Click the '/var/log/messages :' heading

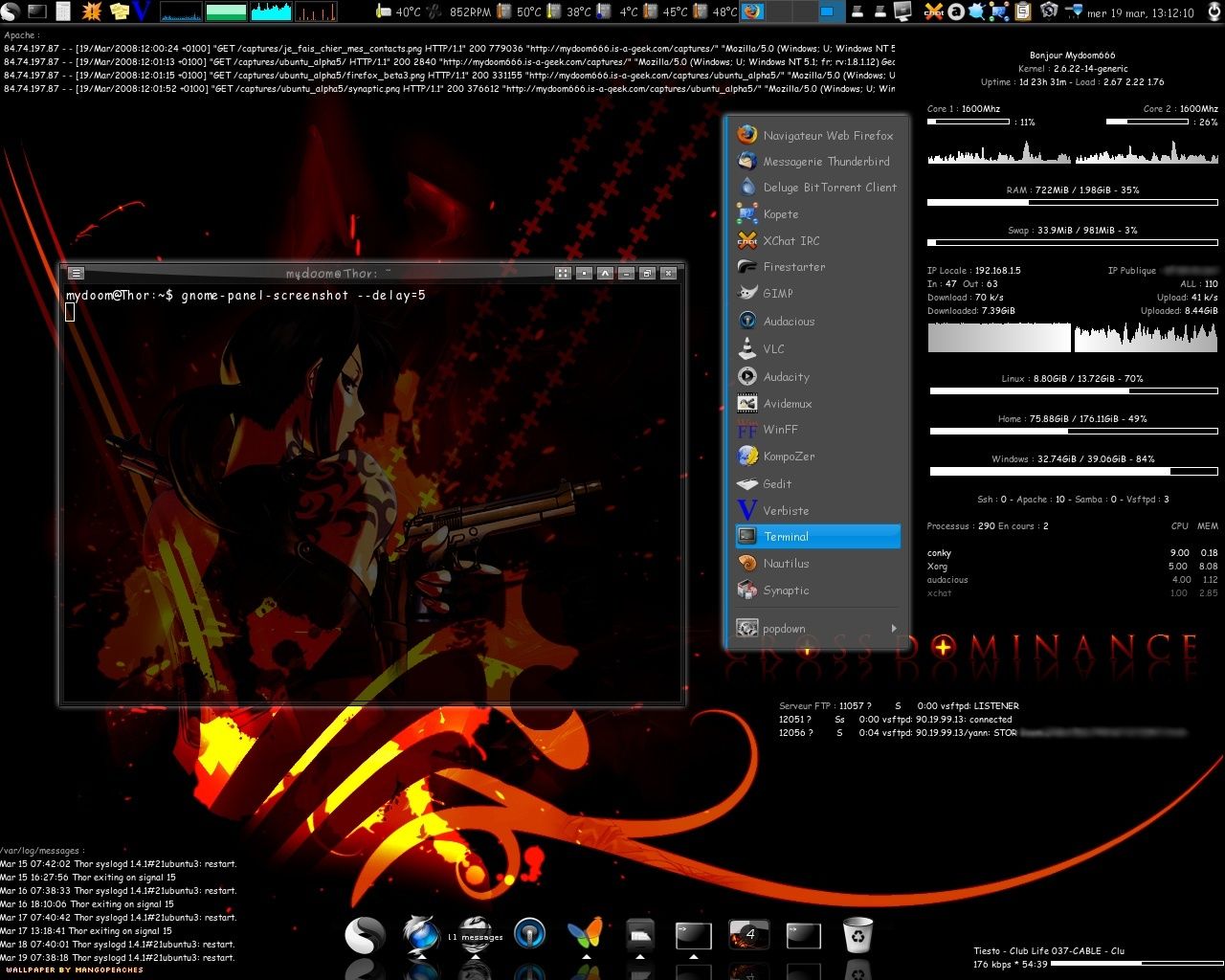43,850
